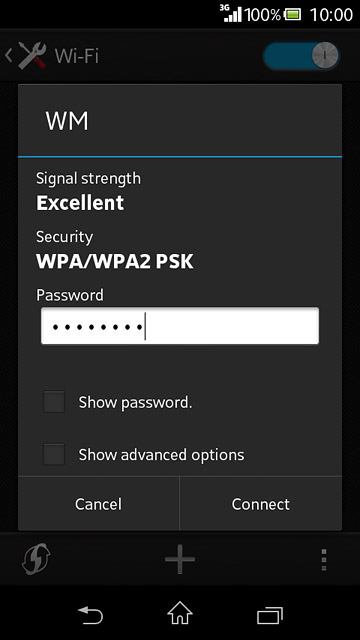Tap the WPS refresh icon
This screenshot has height=640, width=360.
pyautogui.click(x=36, y=559)
